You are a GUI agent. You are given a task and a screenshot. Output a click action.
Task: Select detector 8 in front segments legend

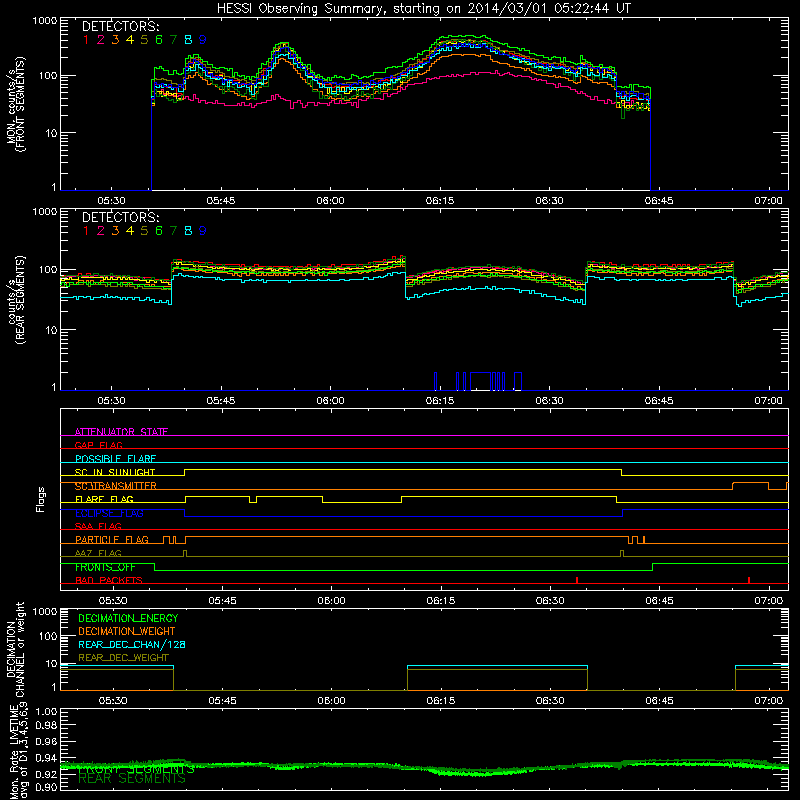click(x=188, y=40)
